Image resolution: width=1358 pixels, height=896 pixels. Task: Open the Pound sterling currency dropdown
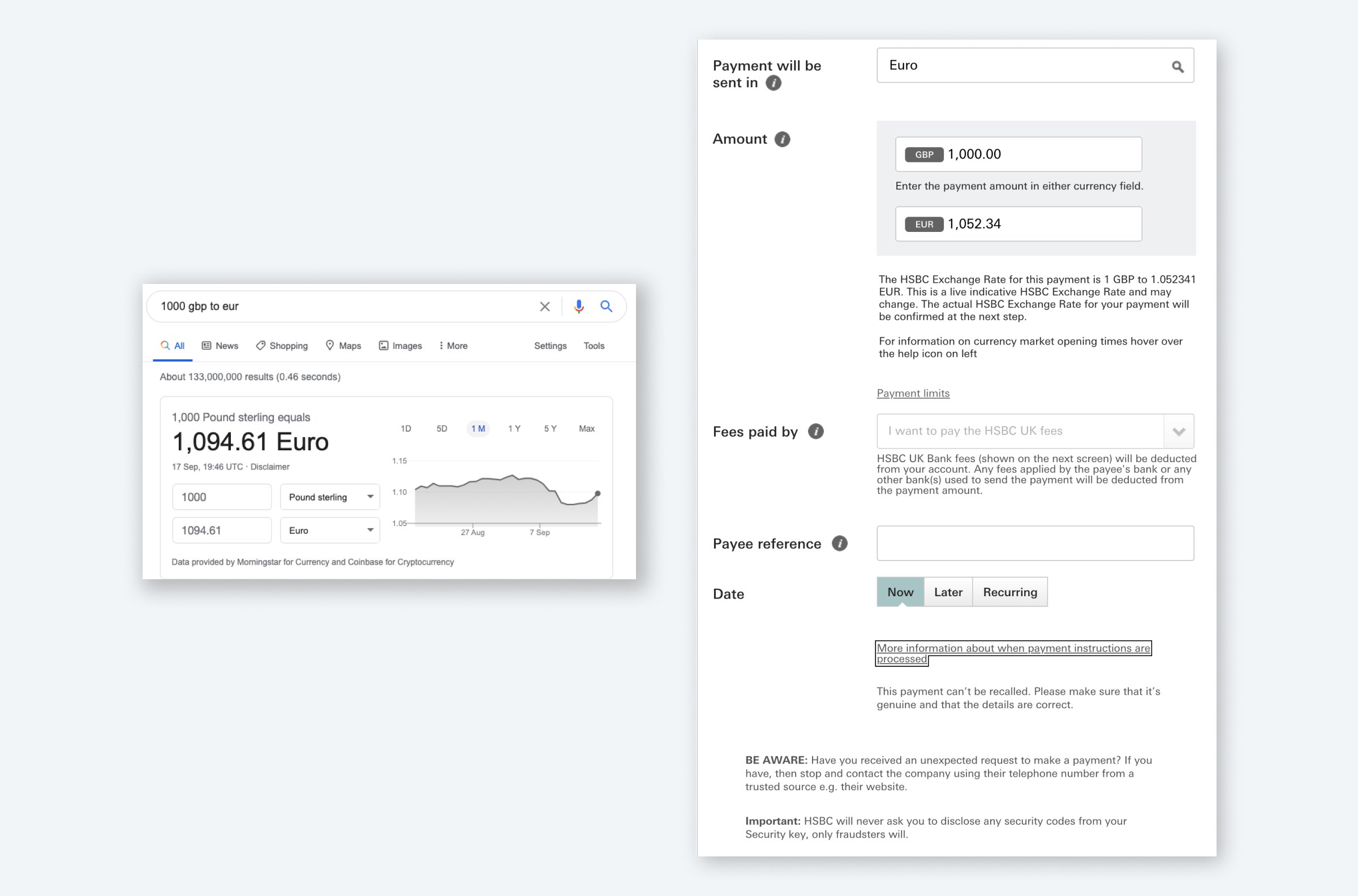[330, 497]
